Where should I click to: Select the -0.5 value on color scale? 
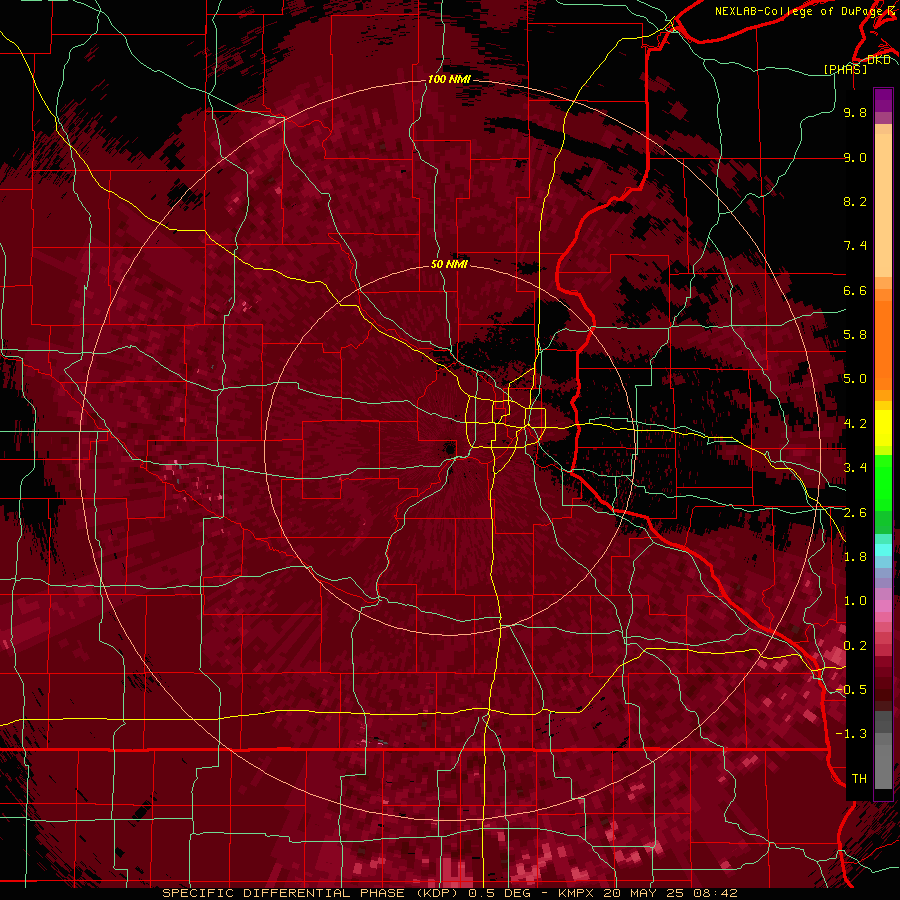tap(852, 690)
